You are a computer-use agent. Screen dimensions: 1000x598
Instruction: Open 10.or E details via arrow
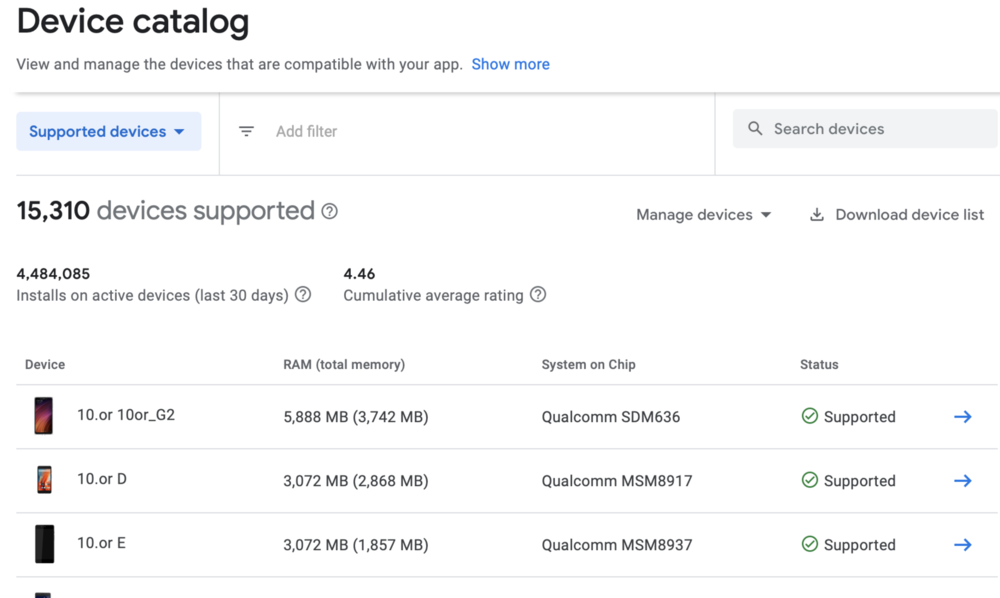pos(962,545)
